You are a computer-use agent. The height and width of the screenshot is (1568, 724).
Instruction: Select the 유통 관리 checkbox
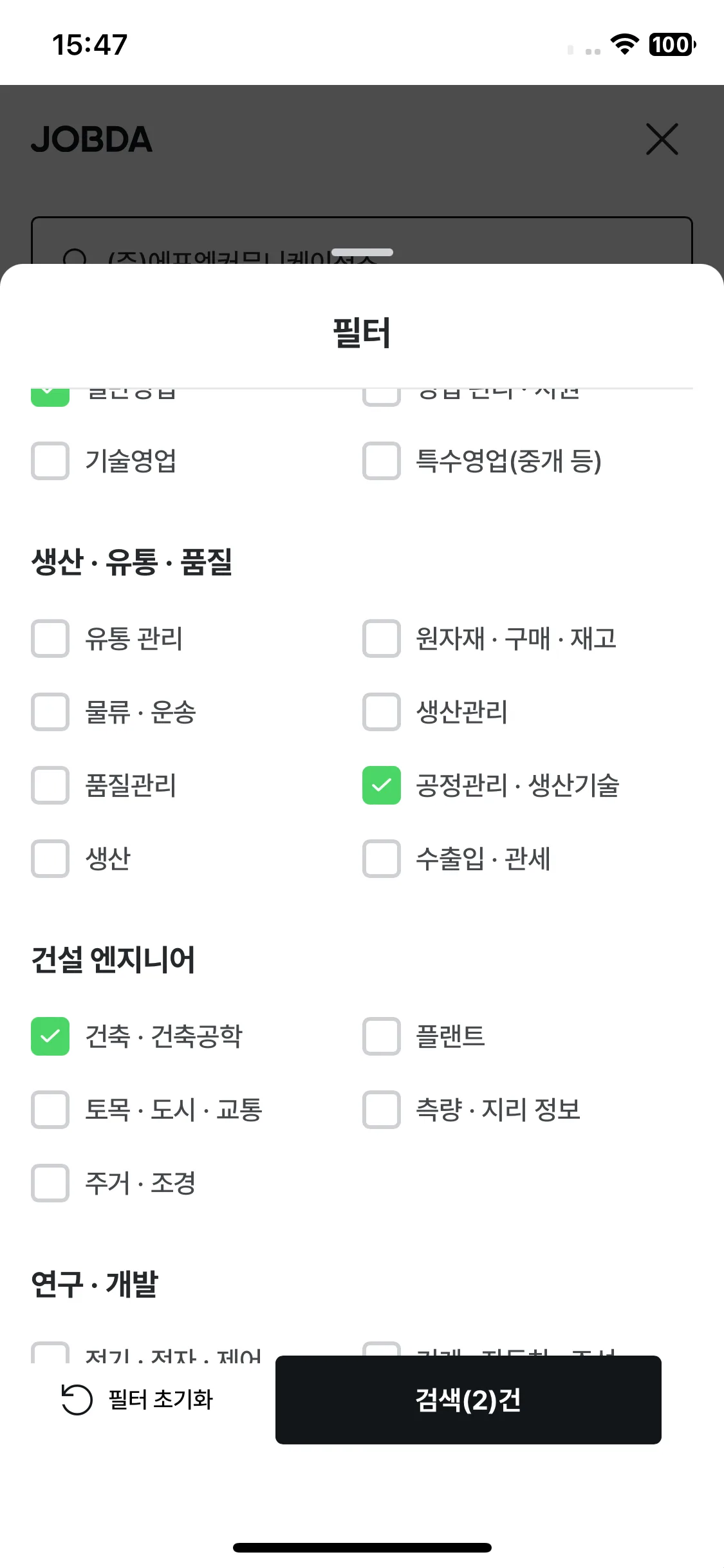[50, 639]
